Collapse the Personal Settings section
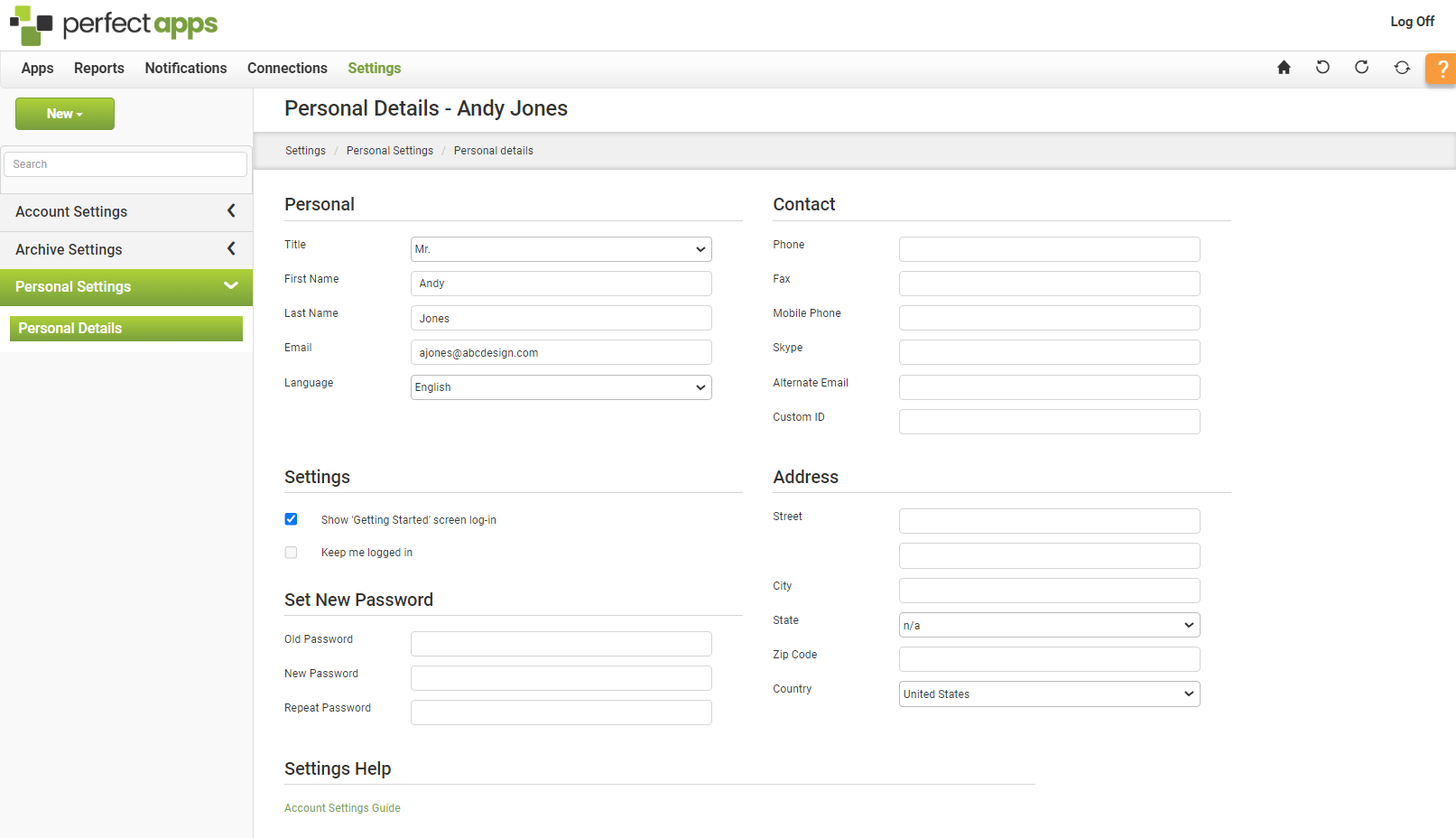The height and width of the screenshot is (838, 1456). tap(126, 287)
